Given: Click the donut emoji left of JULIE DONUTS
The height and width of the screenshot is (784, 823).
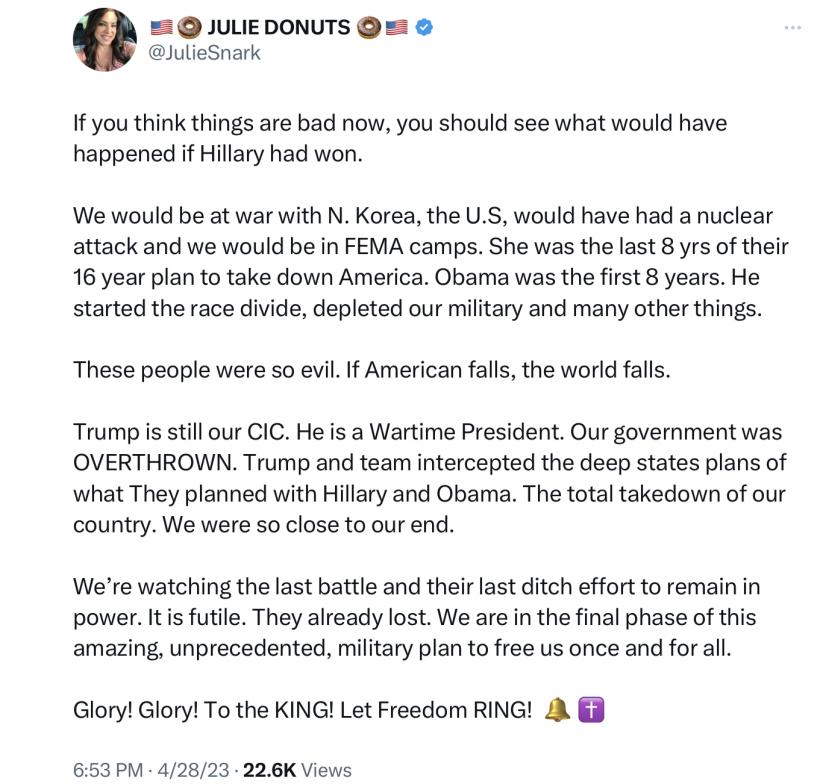Looking at the screenshot, I should (x=188, y=27).
